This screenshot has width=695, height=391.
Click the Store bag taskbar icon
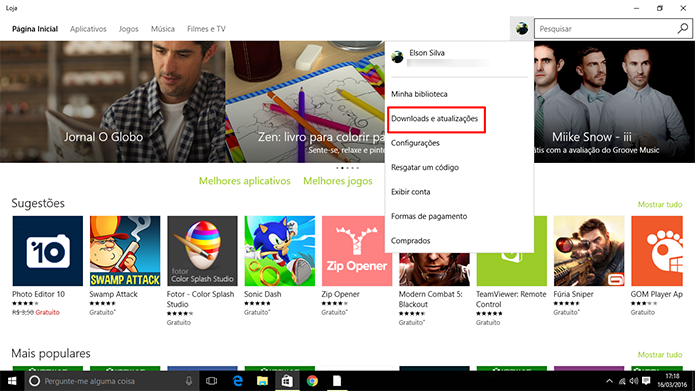click(x=287, y=381)
